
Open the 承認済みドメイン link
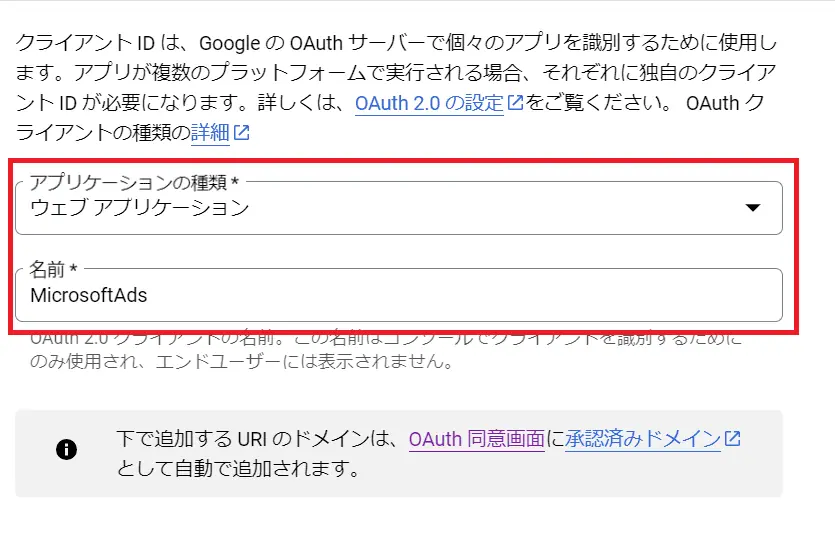coord(642,438)
